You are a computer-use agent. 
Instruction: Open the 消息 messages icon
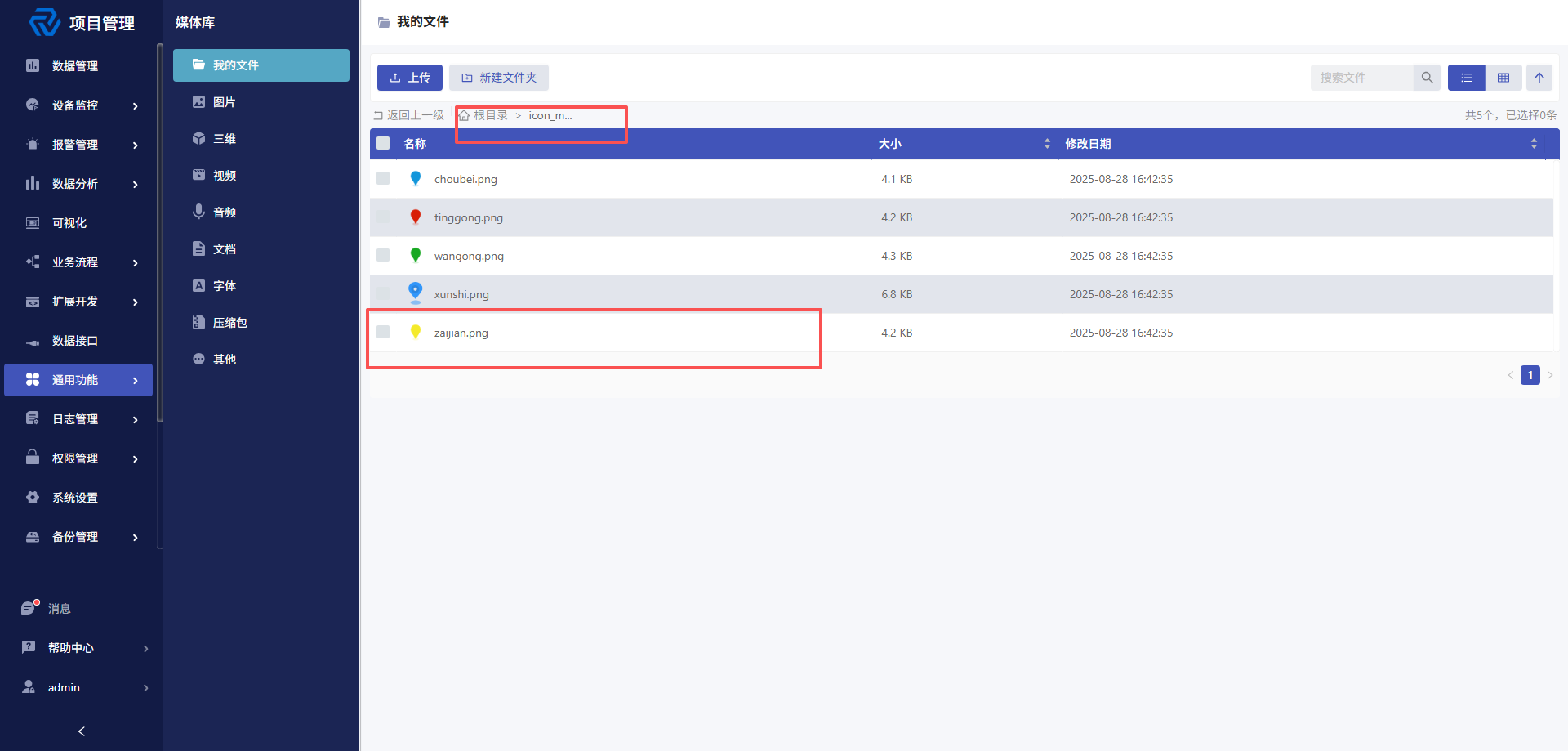click(29, 607)
